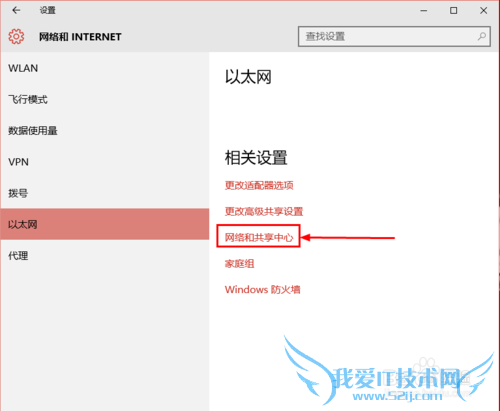Click the 网络和 INTERNET title
The height and width of the screenshot is (411, 500).
coord(80,37)
